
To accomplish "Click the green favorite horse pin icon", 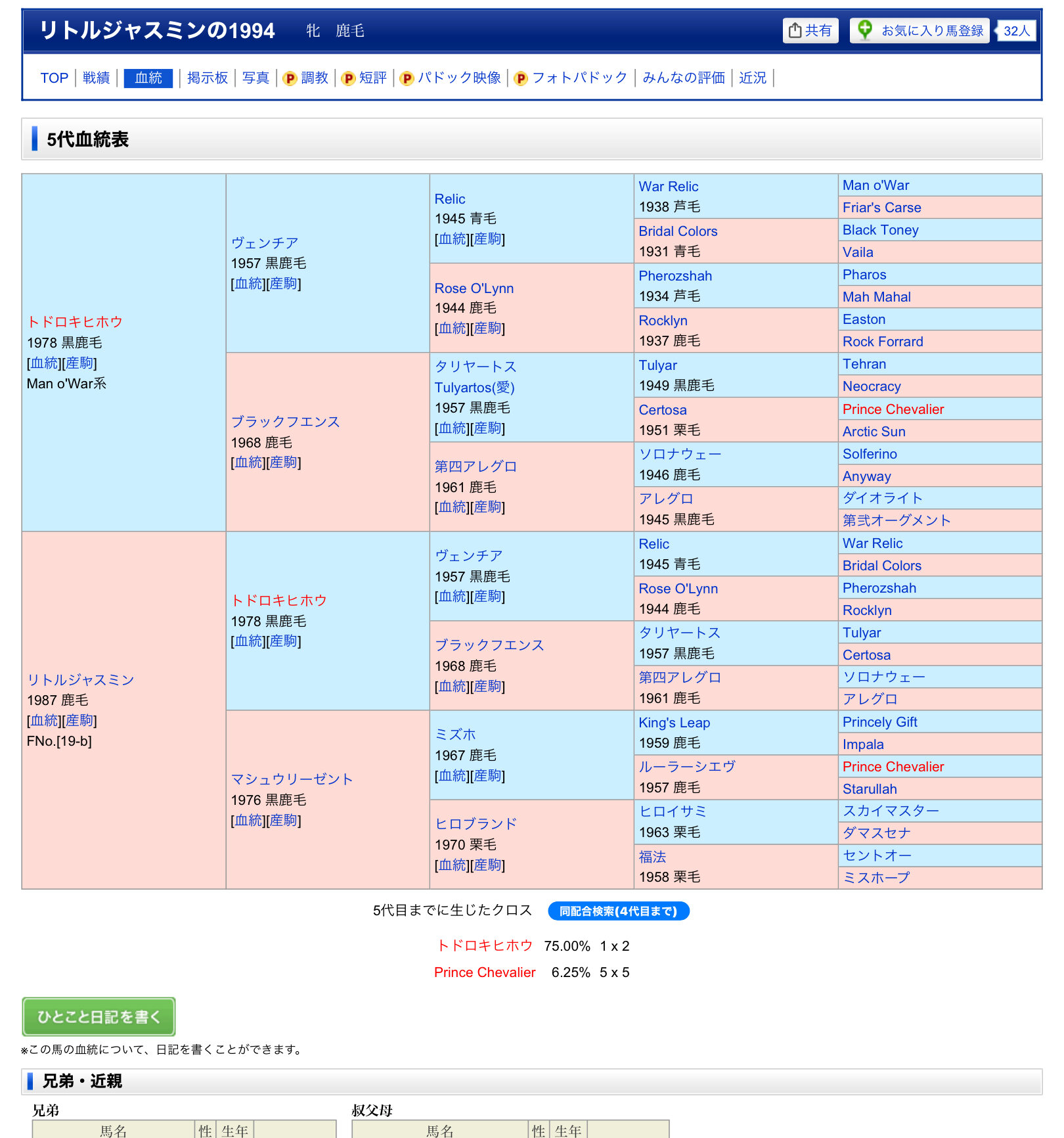I will coord(865,30).
